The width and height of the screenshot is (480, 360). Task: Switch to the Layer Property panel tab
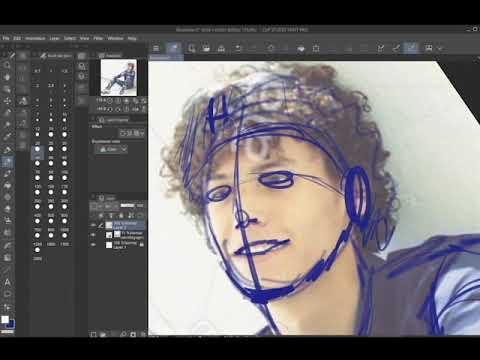tap(114, 120)
